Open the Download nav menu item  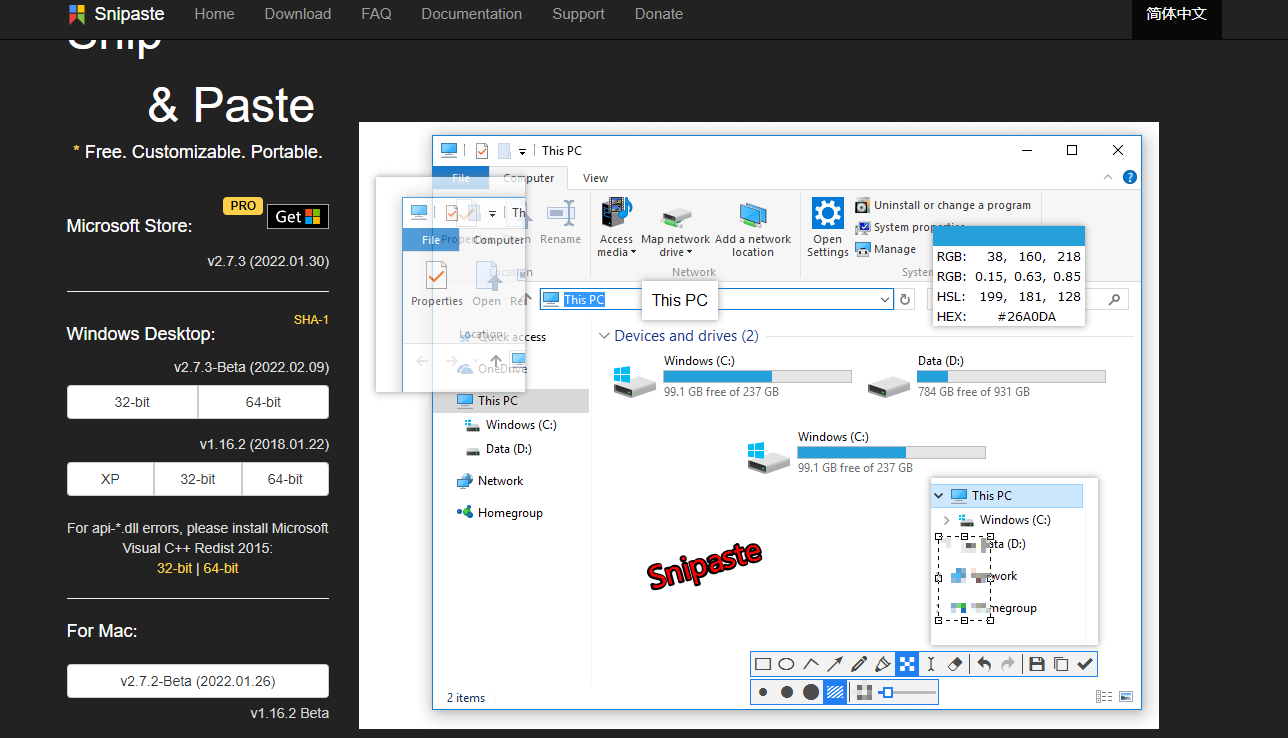pos(298,14)
